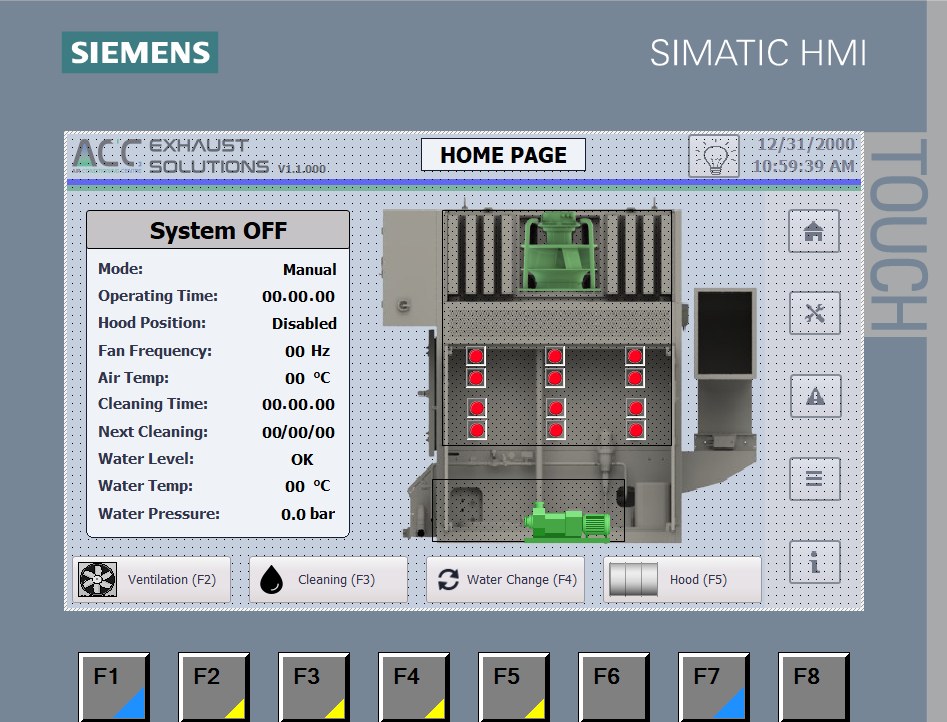Viewport: 947px width, 722px height.
Task: Open the info icon on the sidebar
Action: tap(815, 561)
